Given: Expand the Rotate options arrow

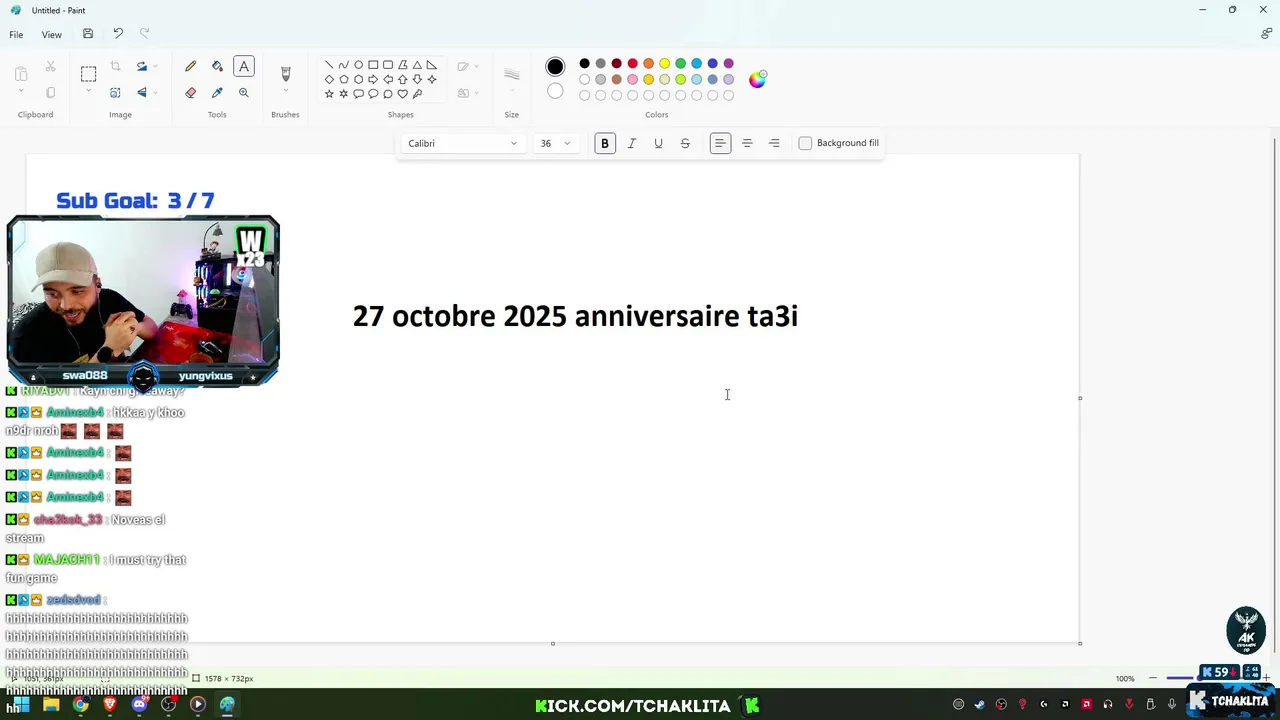Looking at the screenshot, I should pos(155,66).
